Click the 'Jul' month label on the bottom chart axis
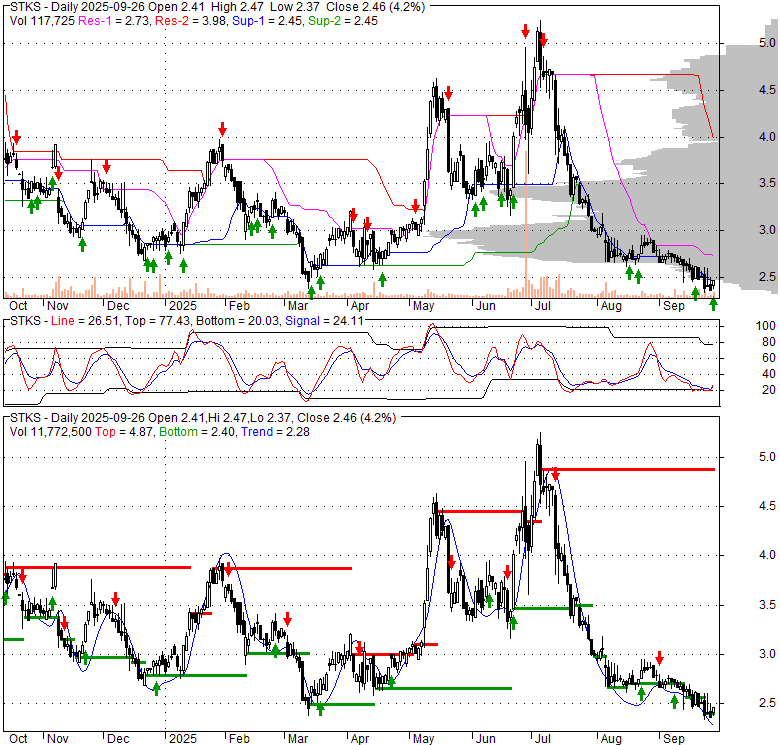The image size is (780, 745). [x=543, y=739]
